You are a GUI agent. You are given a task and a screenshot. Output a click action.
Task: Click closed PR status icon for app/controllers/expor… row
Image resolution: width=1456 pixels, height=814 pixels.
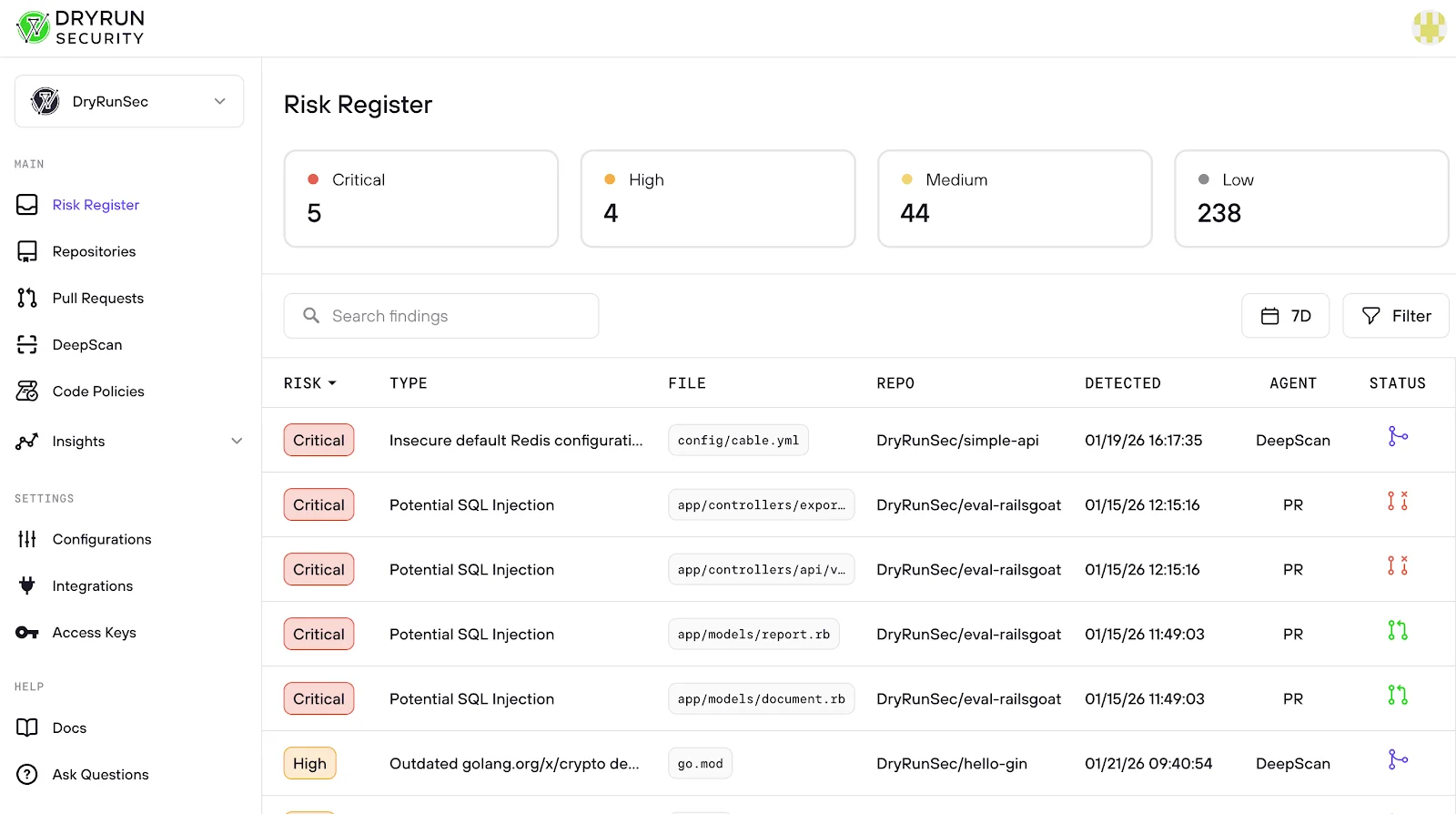tap(1398, 501)
